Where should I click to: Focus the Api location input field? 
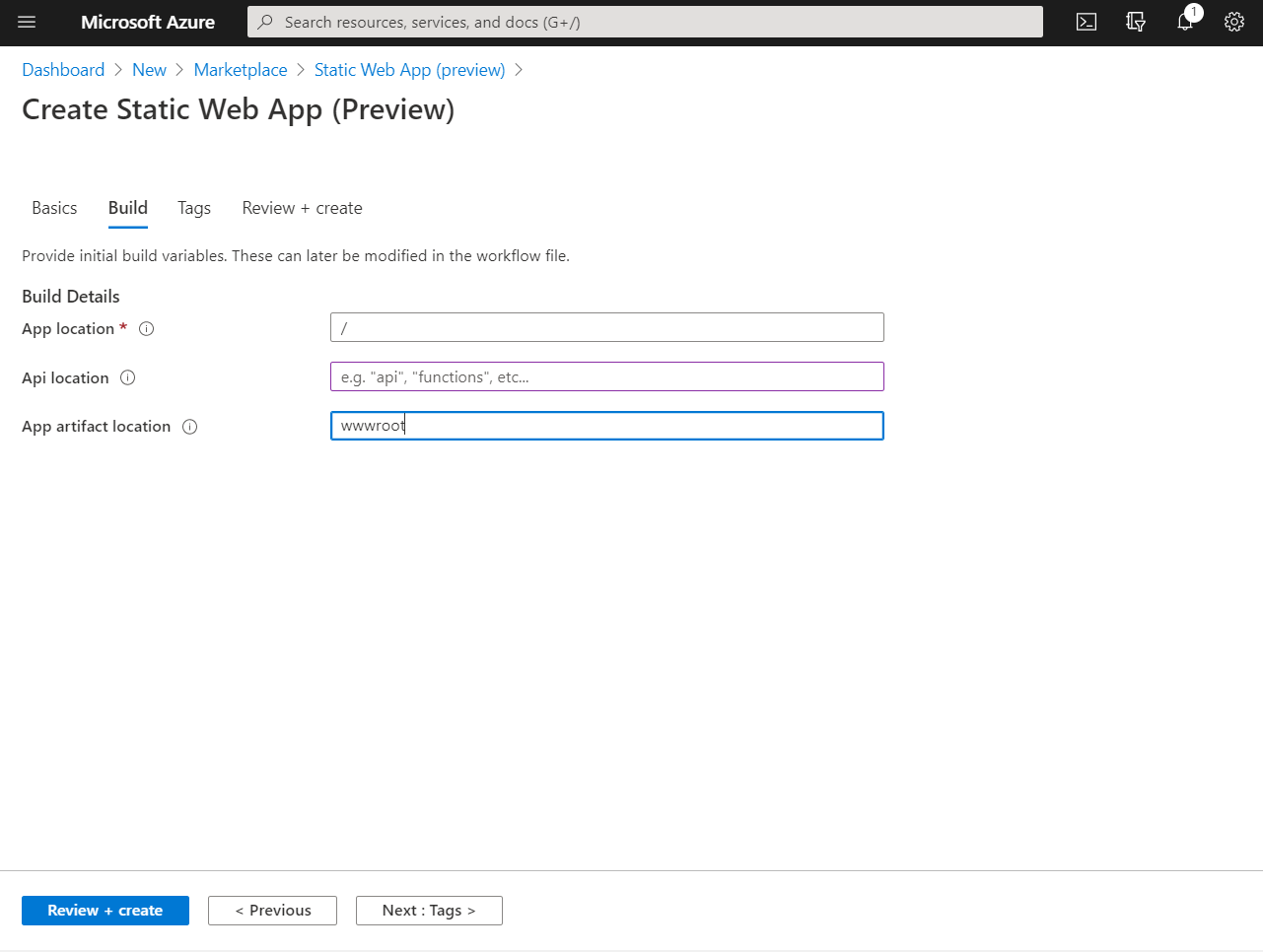pyautogui.click(x=607, y=376)
